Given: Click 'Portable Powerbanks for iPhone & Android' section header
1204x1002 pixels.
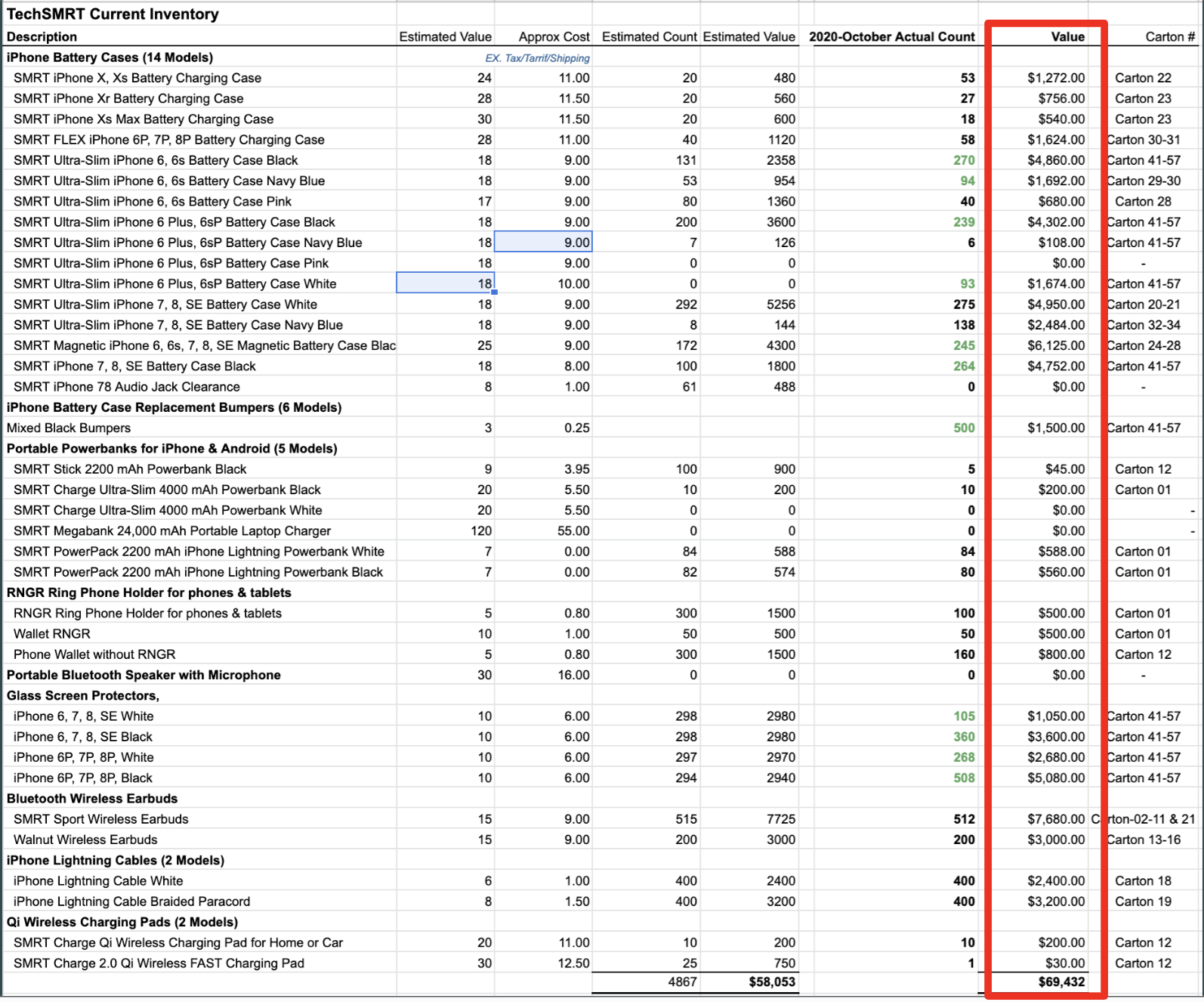Looking at the screenshot, I should [171, 449].
